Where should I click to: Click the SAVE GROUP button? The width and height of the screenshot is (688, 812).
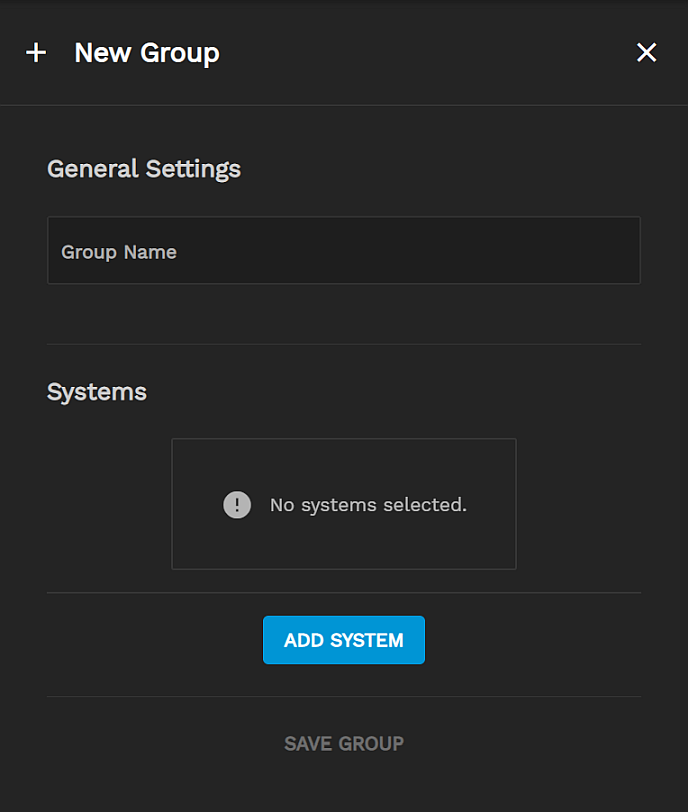click(x=344, y=743)
